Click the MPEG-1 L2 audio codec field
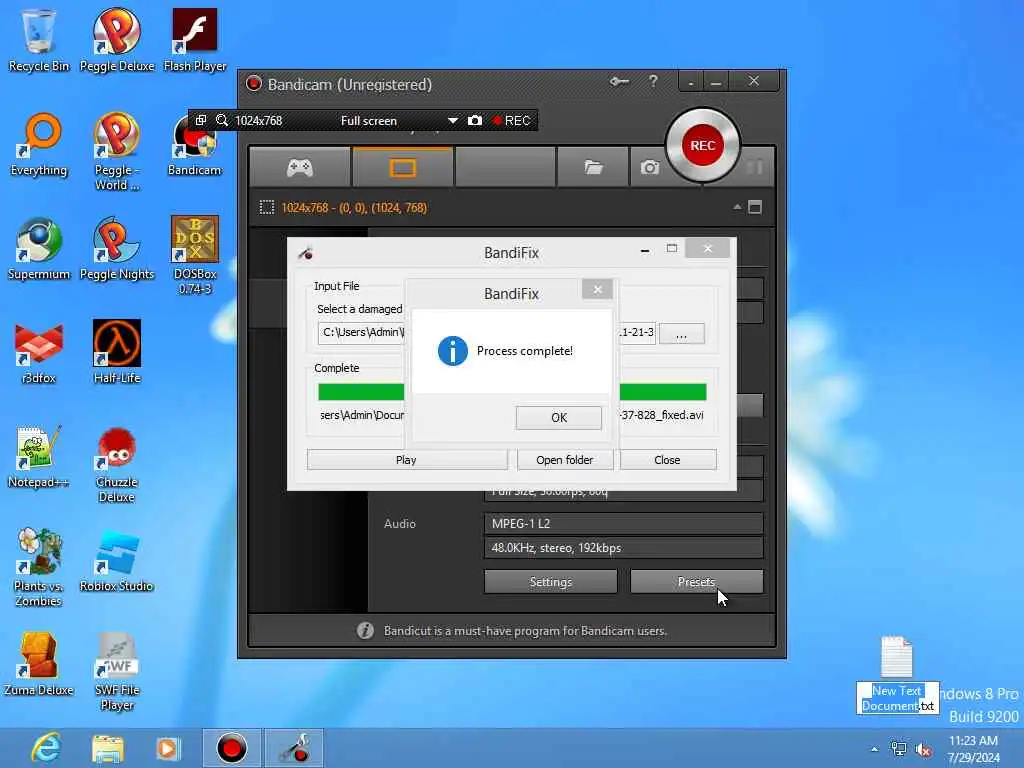This screenshot has width=1024, height=768. point(623,524)
